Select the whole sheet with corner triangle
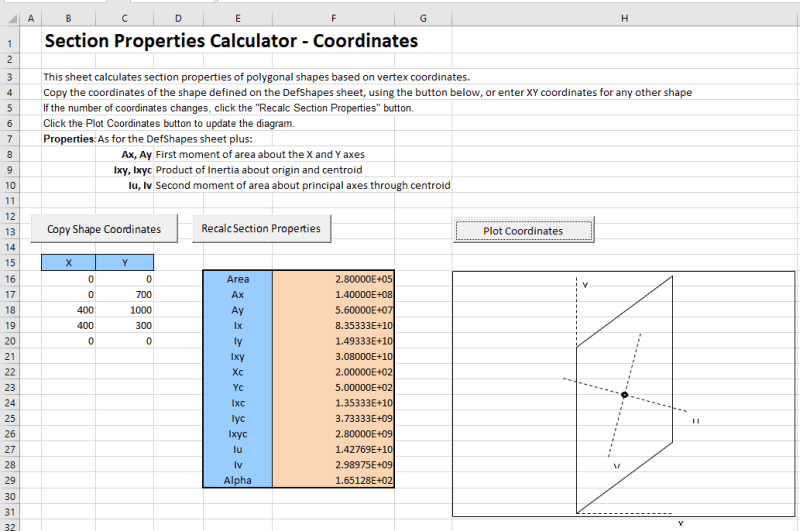This screenshot has height=531, width=800. coord(10,18)
